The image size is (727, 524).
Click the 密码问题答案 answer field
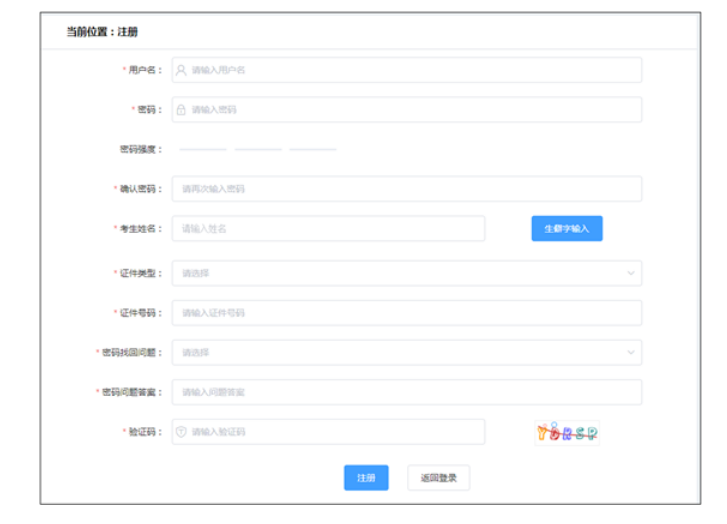405,392
